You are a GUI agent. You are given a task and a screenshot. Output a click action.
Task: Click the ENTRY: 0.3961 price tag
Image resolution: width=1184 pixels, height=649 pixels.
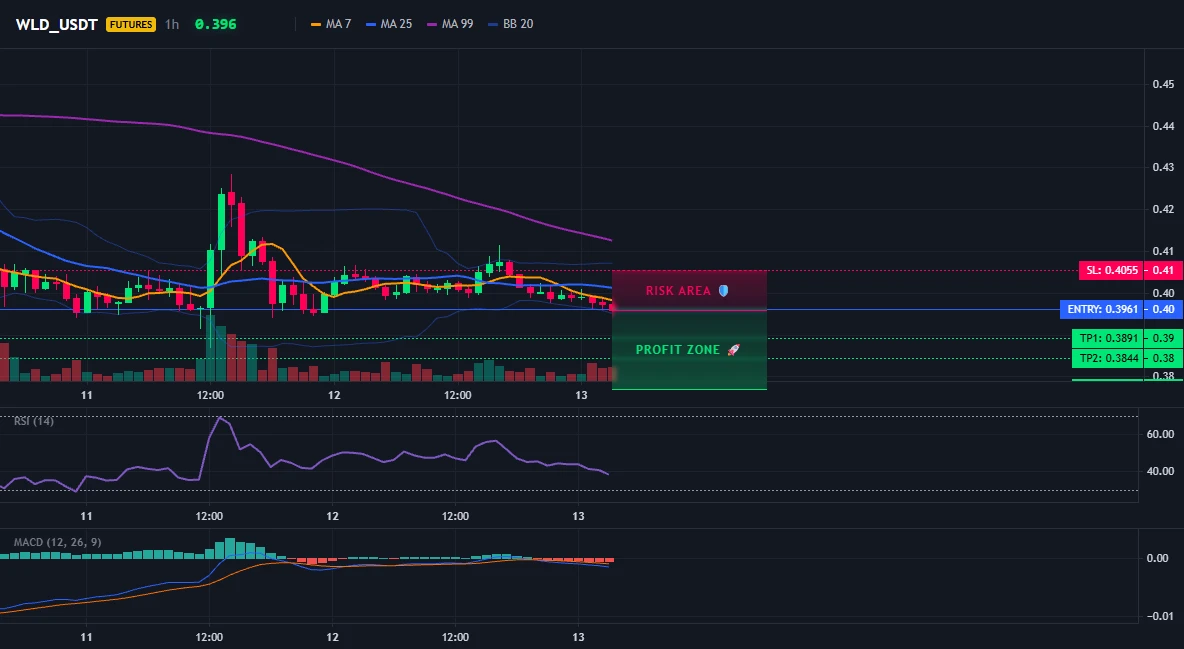pyautogui.click(x=1102, y=309)
